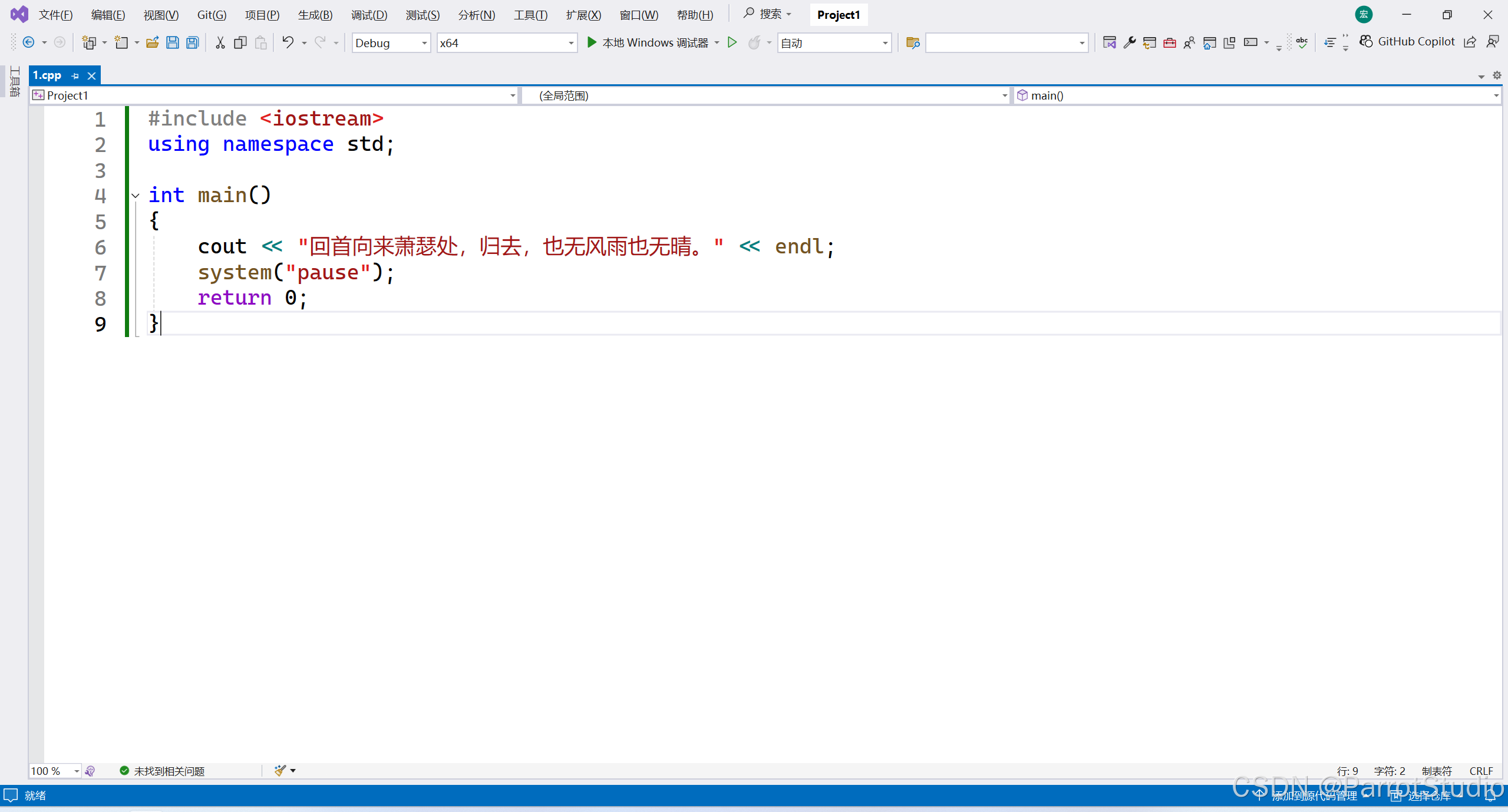This screenshot has width=1508, height=812.
Task: Open the Project1 scope dropdown
Action: [274, 95]
